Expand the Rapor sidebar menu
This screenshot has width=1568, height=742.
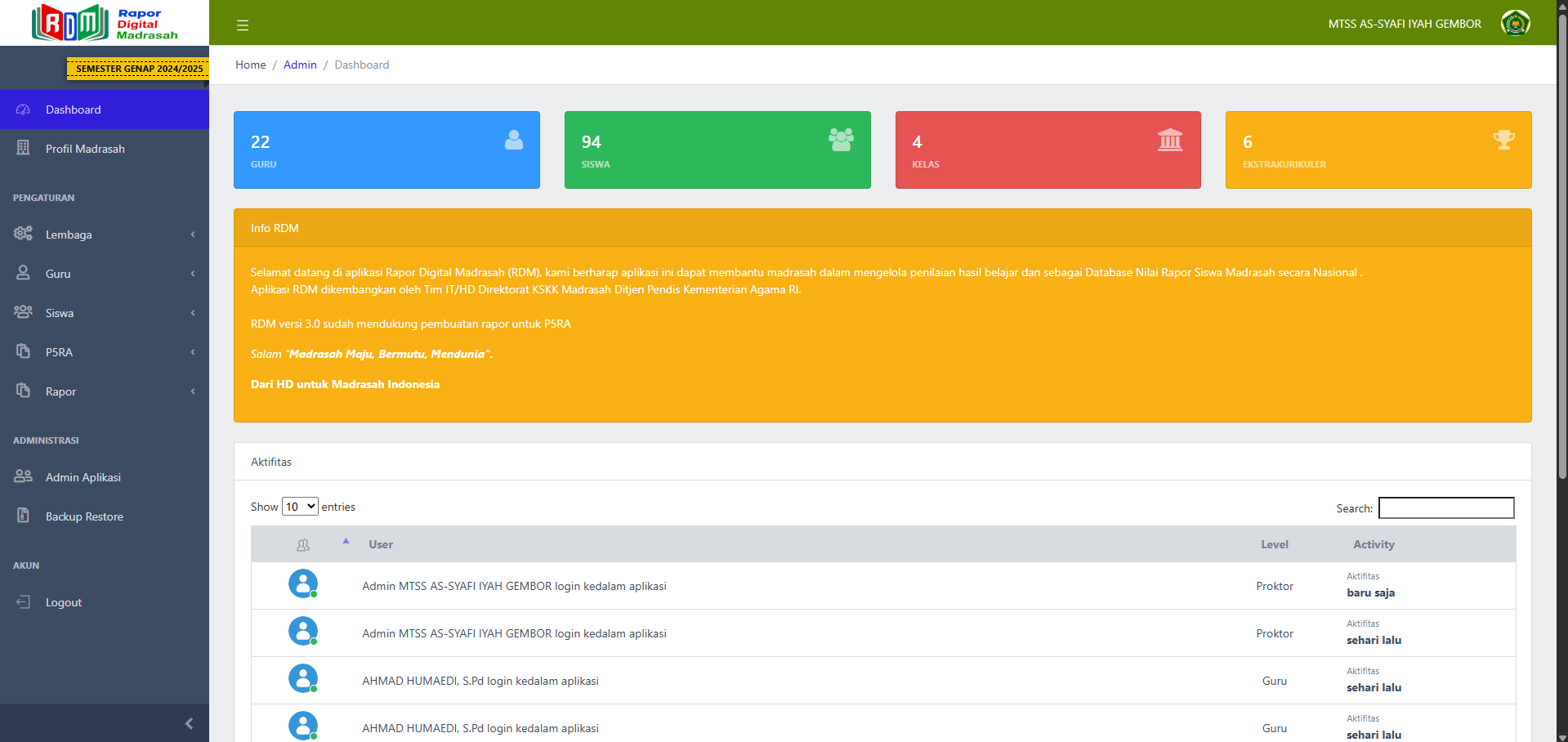click(x=105, y=391)
